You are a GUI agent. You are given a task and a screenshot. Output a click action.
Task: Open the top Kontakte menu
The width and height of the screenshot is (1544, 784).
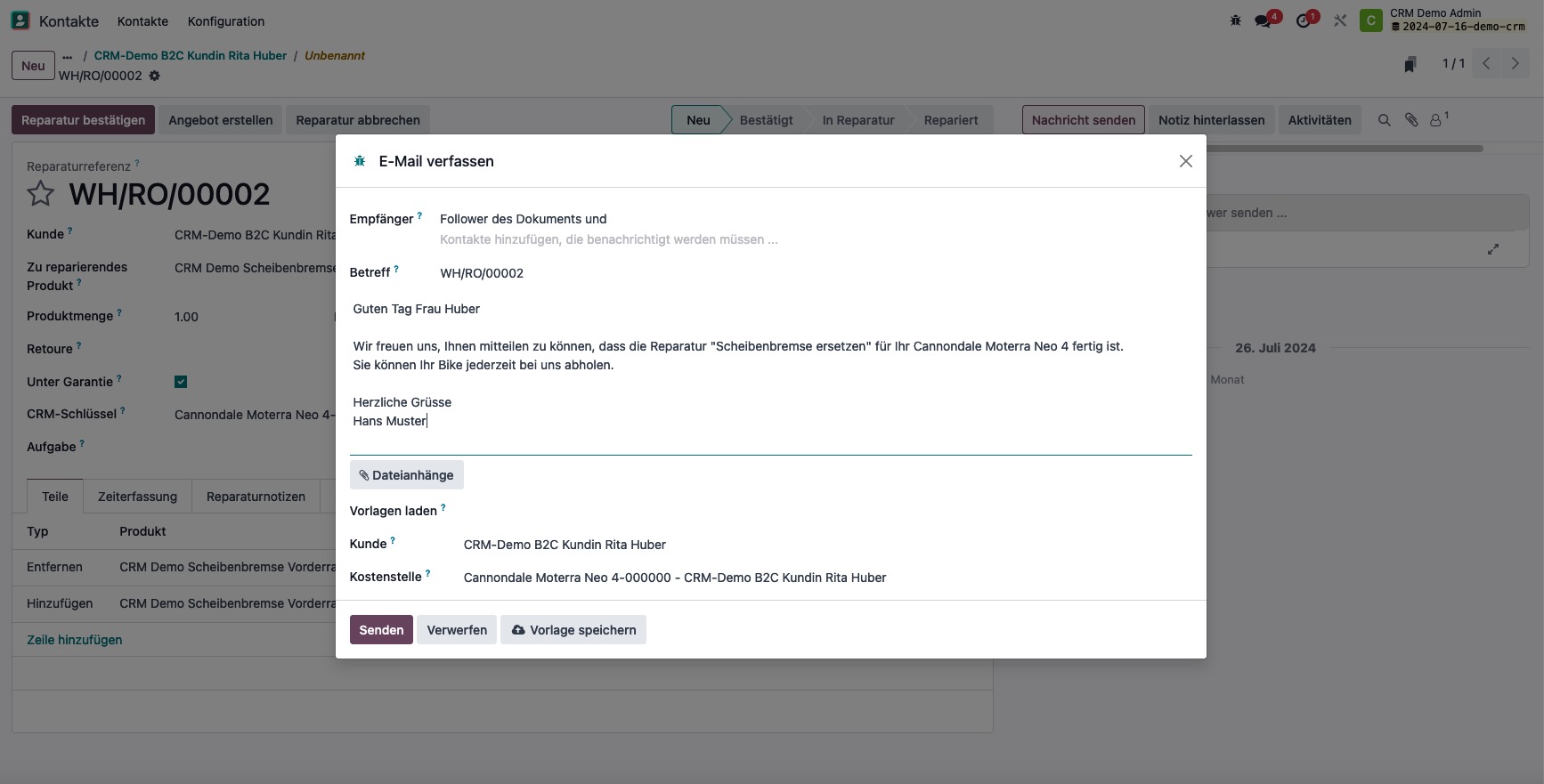(142, 21)
